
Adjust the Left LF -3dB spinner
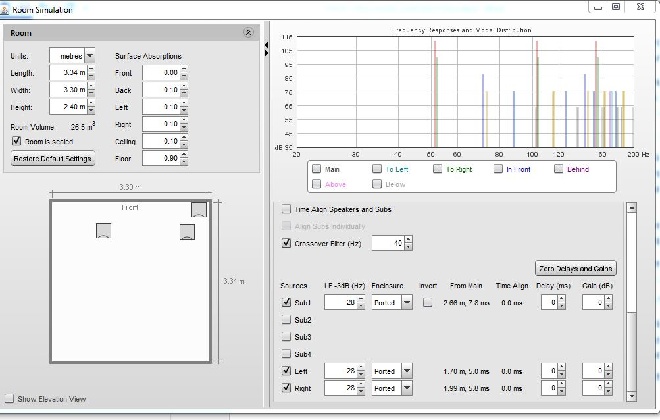click(361, 371)
